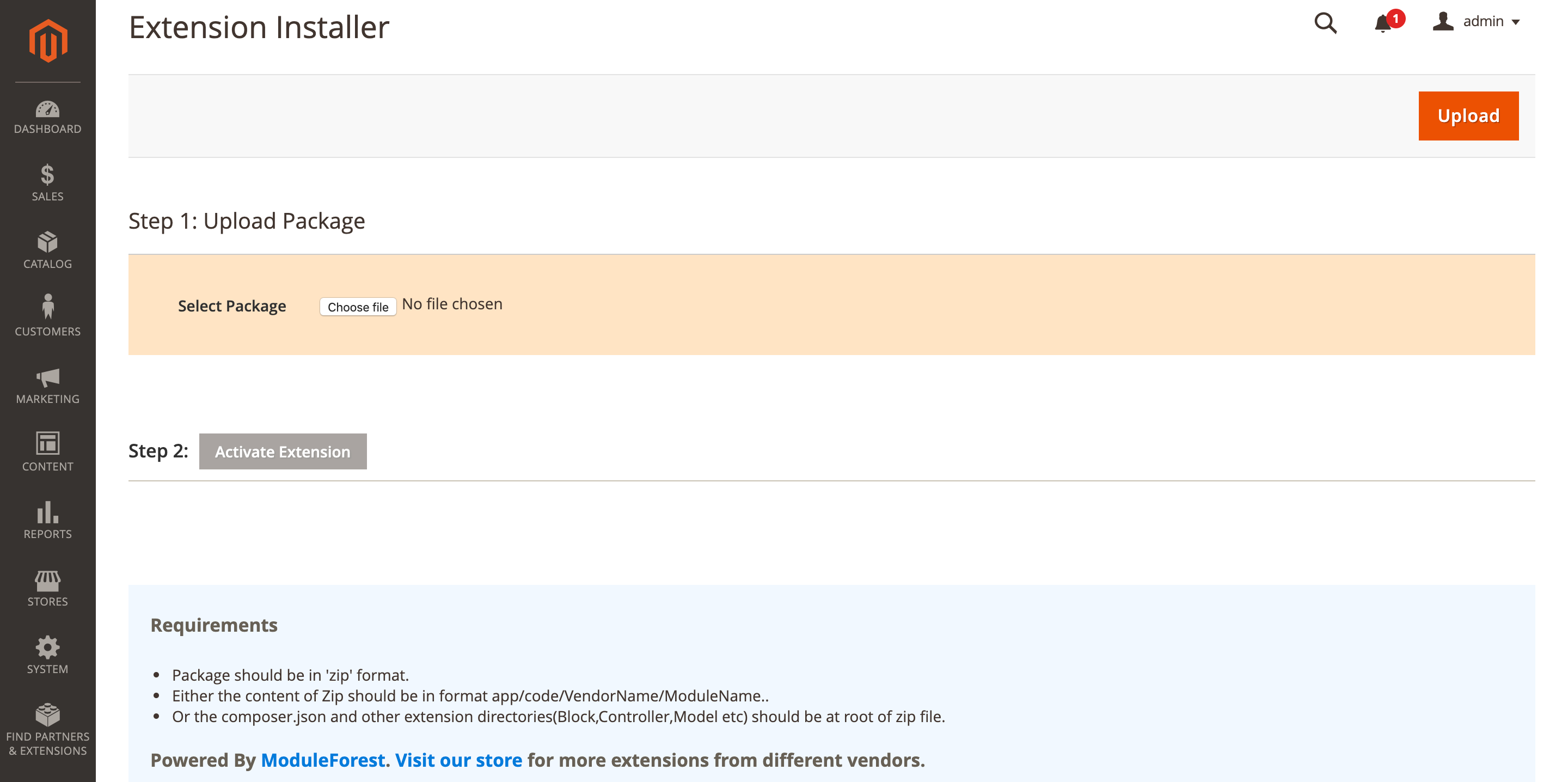Follow the Visit our store link
This screenshot has width=1568, height=782.
[x=458, y=760]
